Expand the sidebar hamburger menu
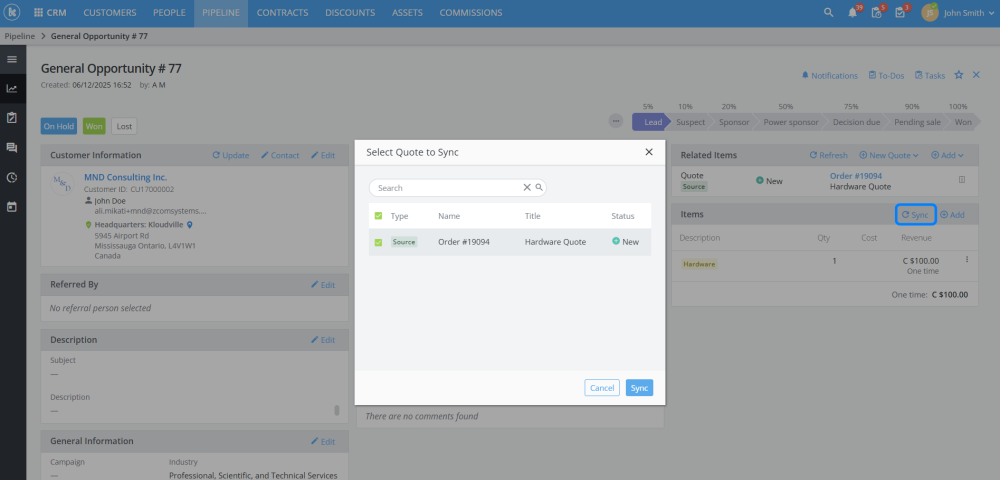 [12, 59]
